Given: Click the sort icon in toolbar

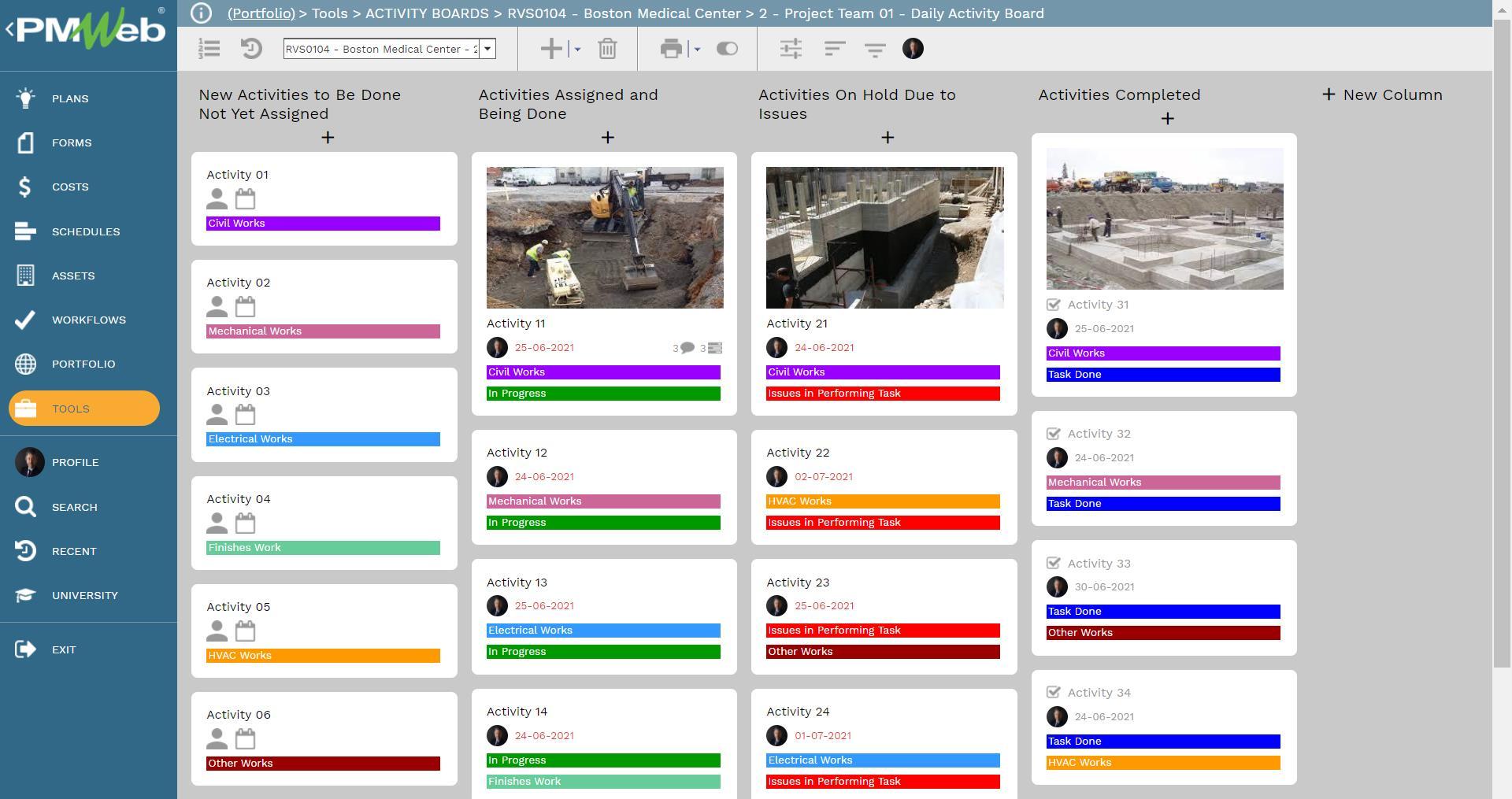Looking at the screenshot, I should click(x=834, y=49).
